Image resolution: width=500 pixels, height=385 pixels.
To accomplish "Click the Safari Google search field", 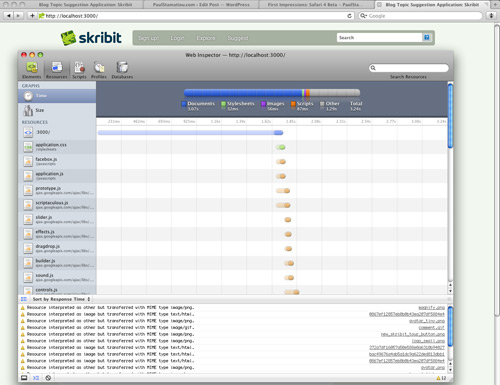I will 420,16.
